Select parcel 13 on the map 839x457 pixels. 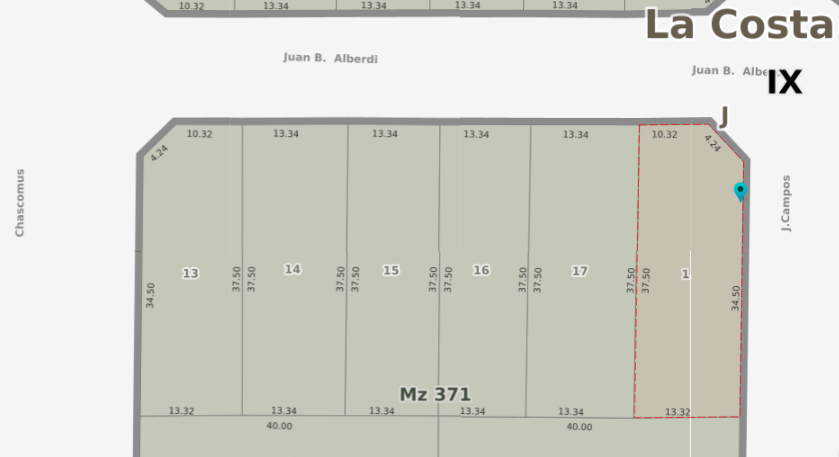(190, 273)
